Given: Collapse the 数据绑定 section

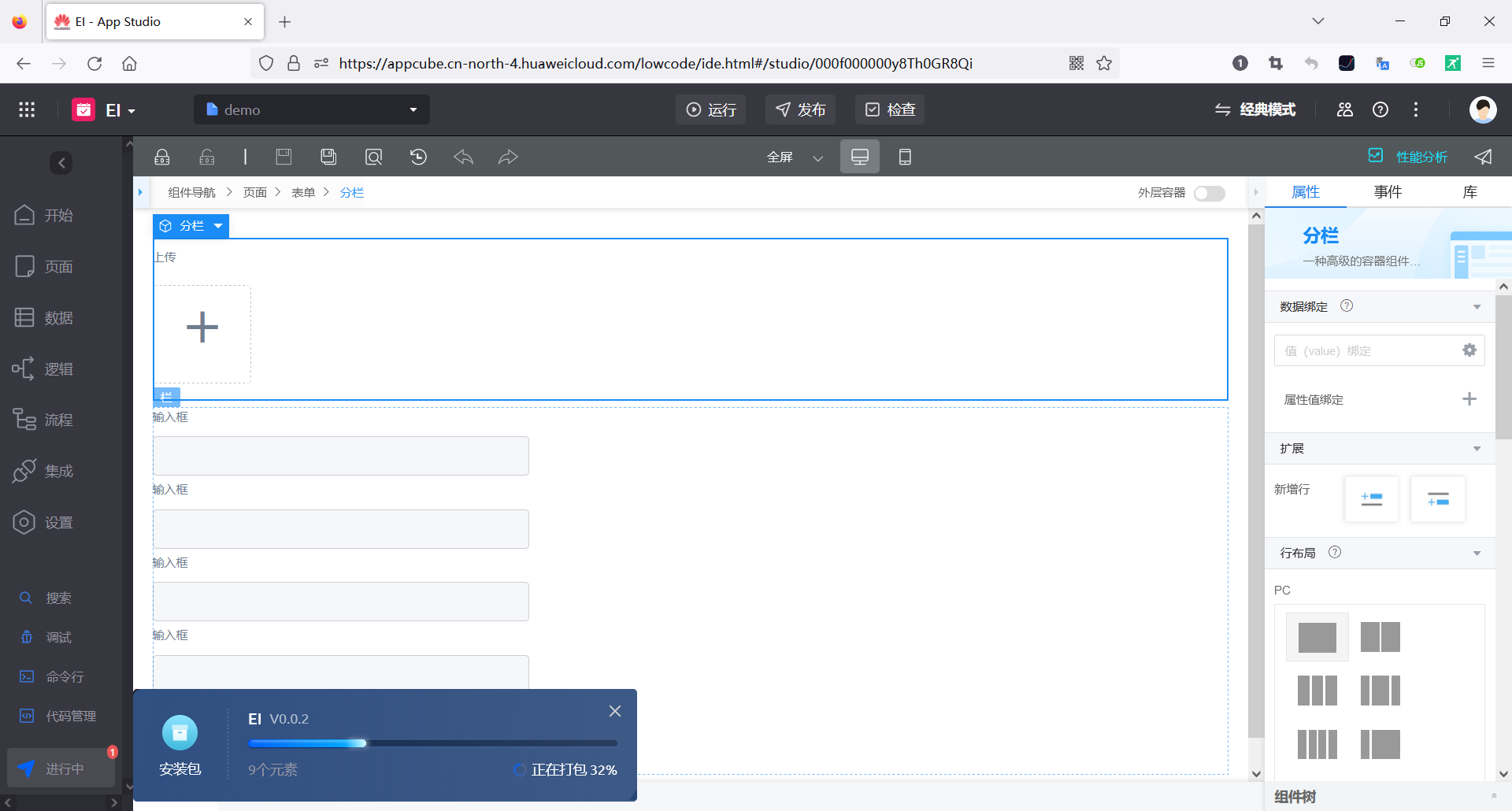Looking at the screenshot, I should [1477, 306].
